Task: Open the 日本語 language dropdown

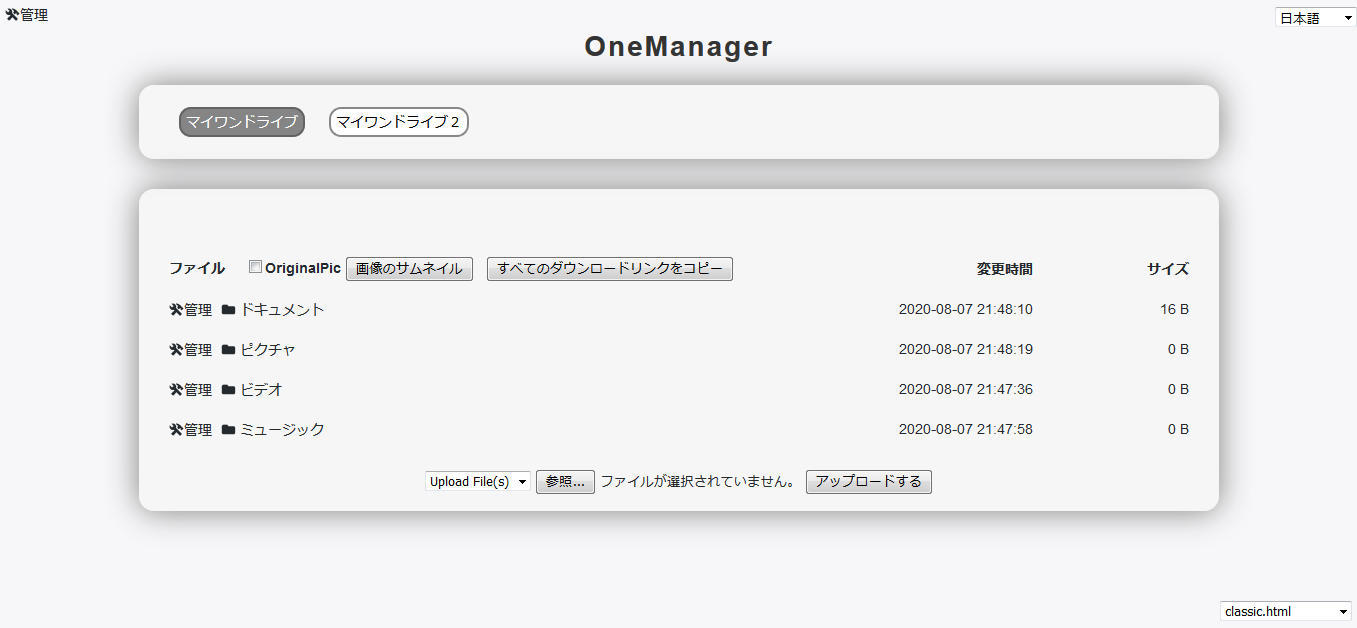Action: coord(1315,18)
